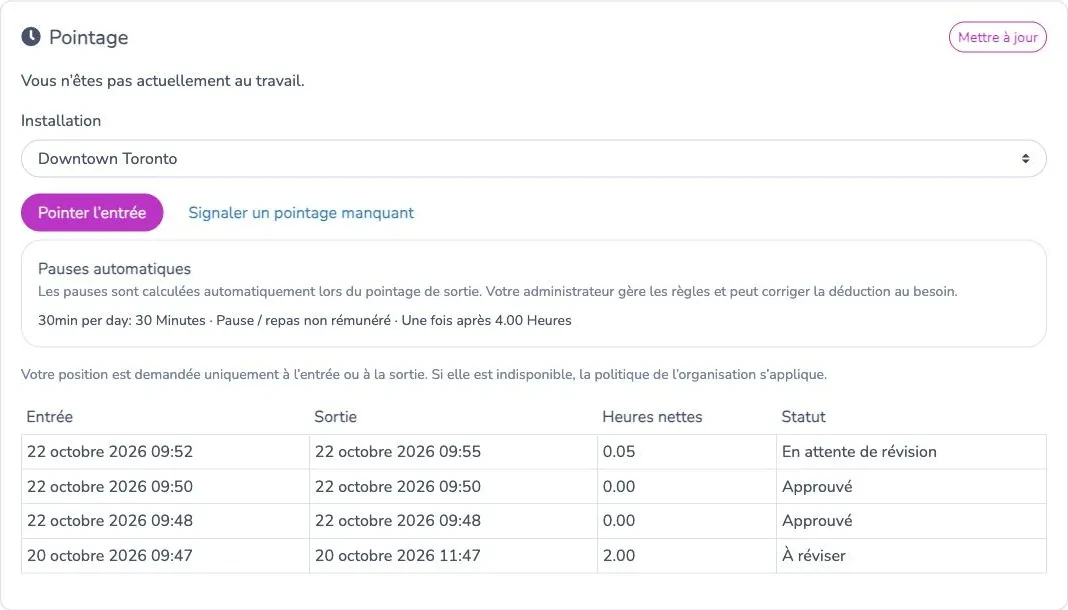Click the exit time 20 octobre 2026 11:47

tap(398, 556)
